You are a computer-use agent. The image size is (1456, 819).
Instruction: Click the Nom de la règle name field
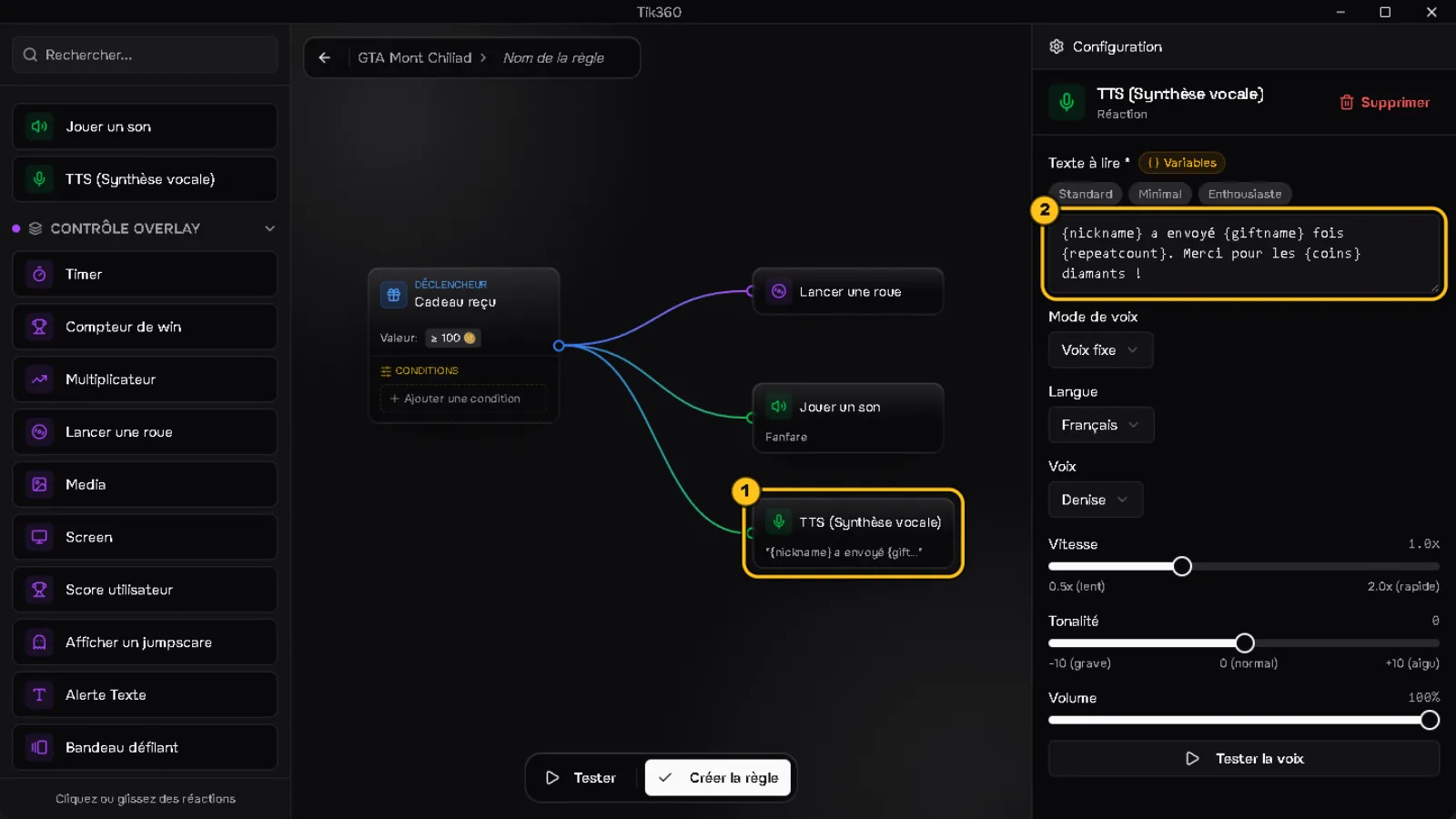point(553,57)
